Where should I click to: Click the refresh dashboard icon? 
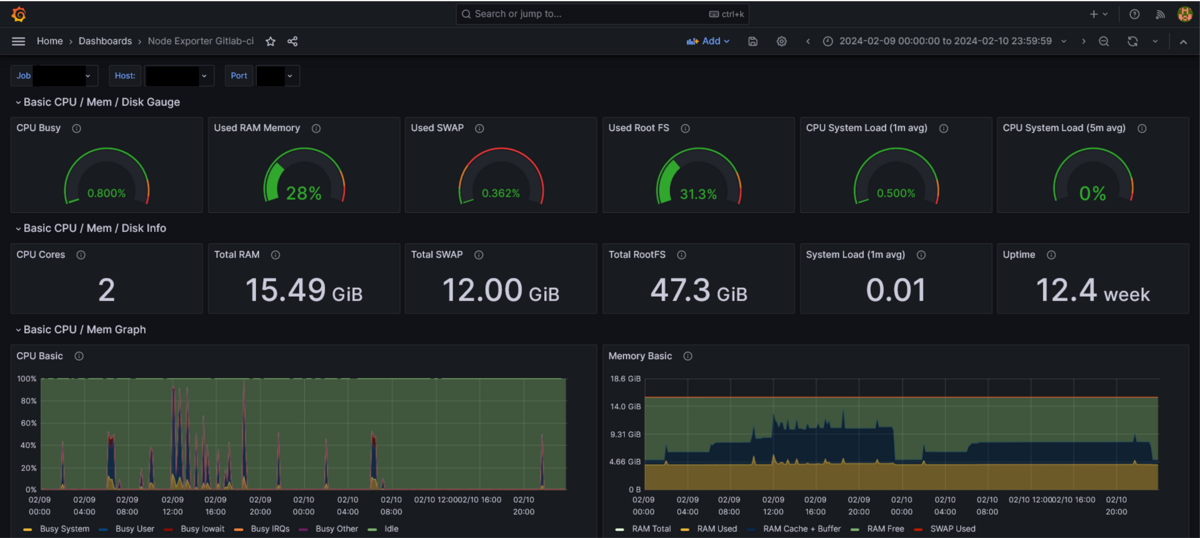point(1132,41)
